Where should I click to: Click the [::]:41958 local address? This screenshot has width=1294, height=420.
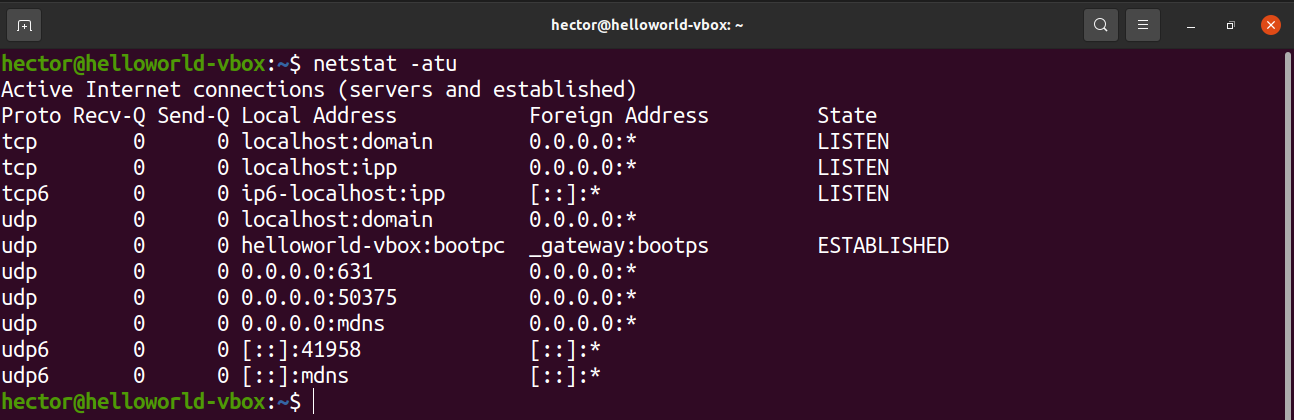pos(301,350)
